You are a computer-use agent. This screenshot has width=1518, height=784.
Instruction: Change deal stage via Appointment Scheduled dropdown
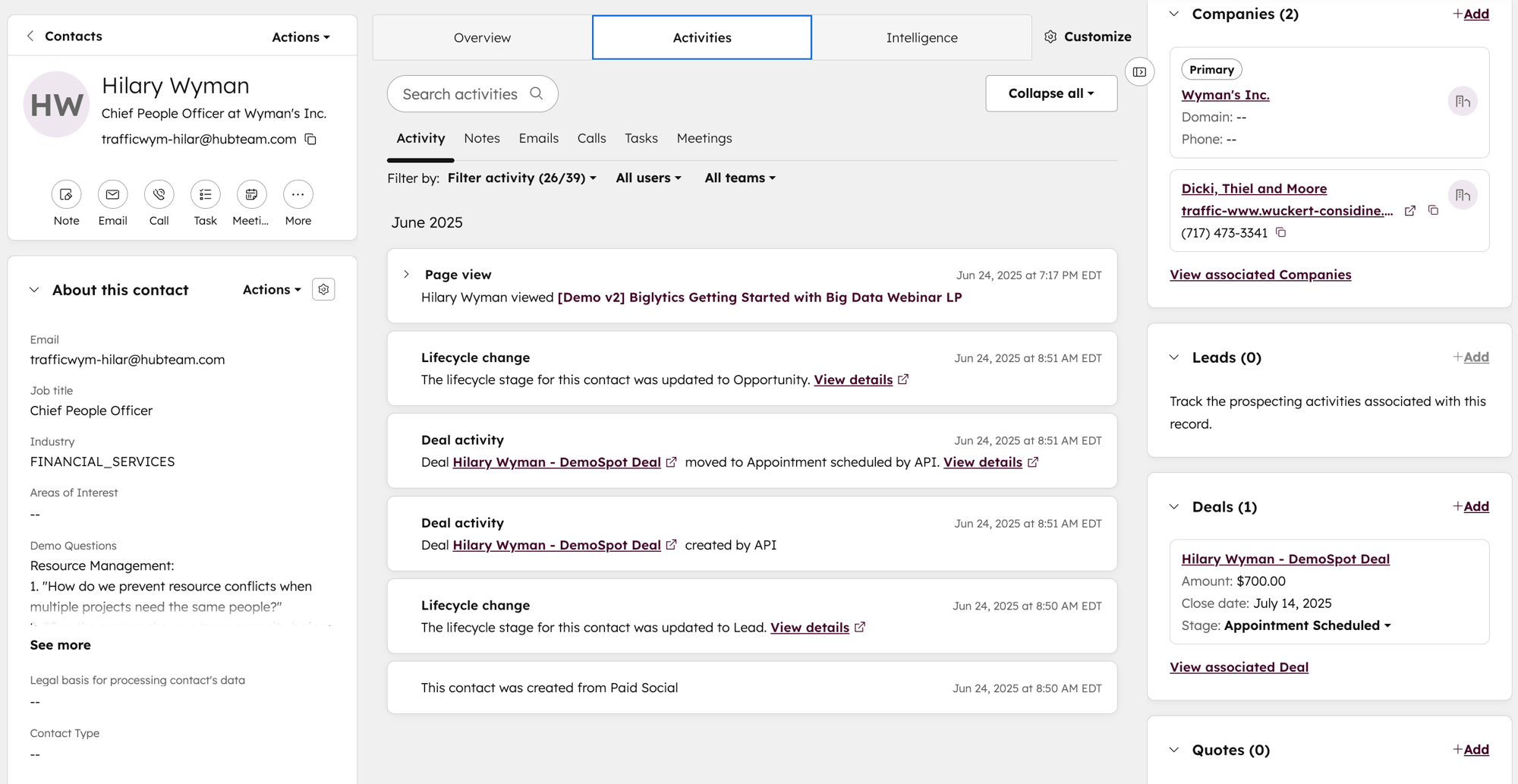coord(1306,625)
